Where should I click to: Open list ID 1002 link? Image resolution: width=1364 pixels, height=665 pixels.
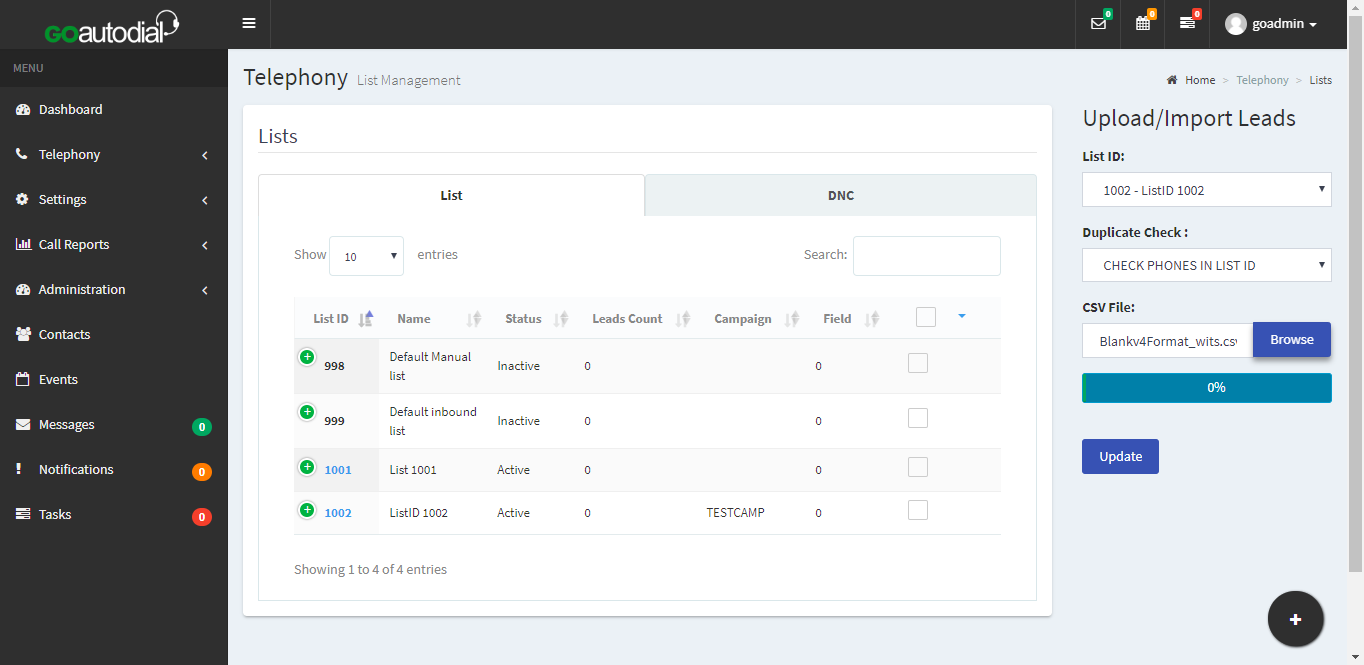pyautogui.click(x=338, y=513)
